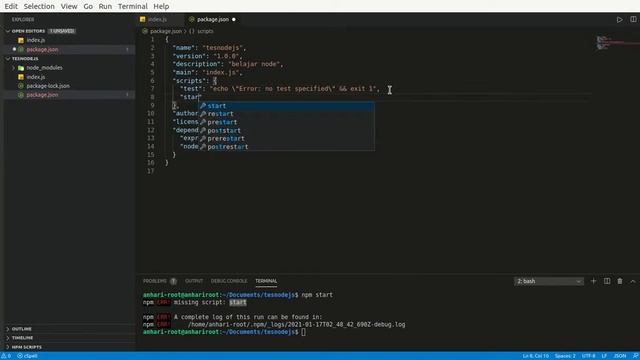Screen dimensions: 640x360
Task: Open index.js in the TESNODEJS tree
Action: point(36,77)
